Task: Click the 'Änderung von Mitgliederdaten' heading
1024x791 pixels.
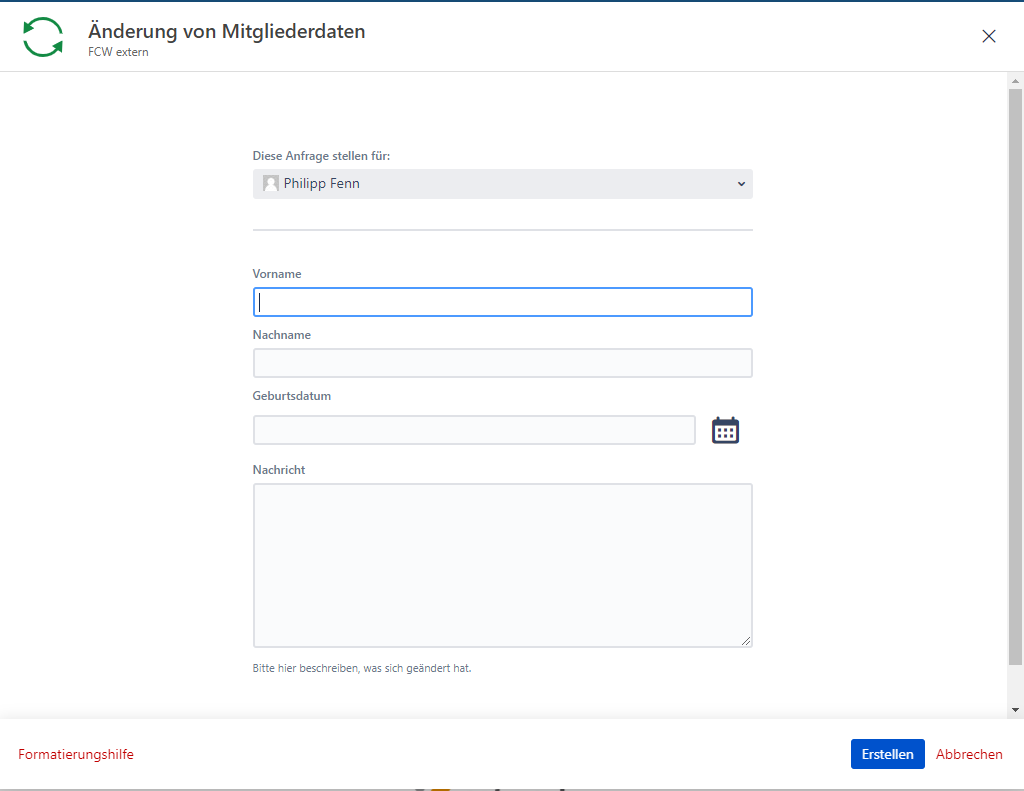Action: point(227,31)
